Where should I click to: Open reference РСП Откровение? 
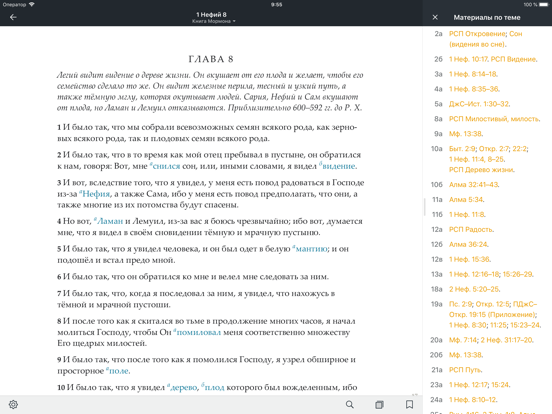477,34
